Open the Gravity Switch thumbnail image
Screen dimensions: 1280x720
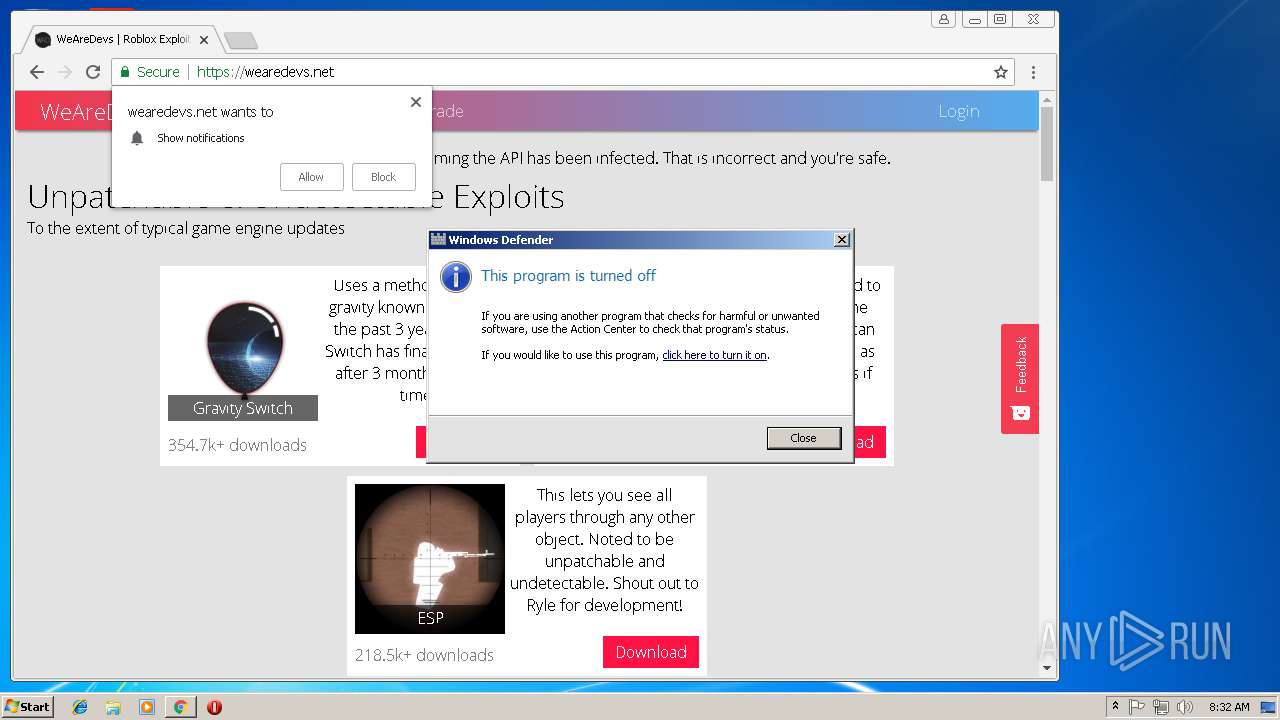click(243, 346)
